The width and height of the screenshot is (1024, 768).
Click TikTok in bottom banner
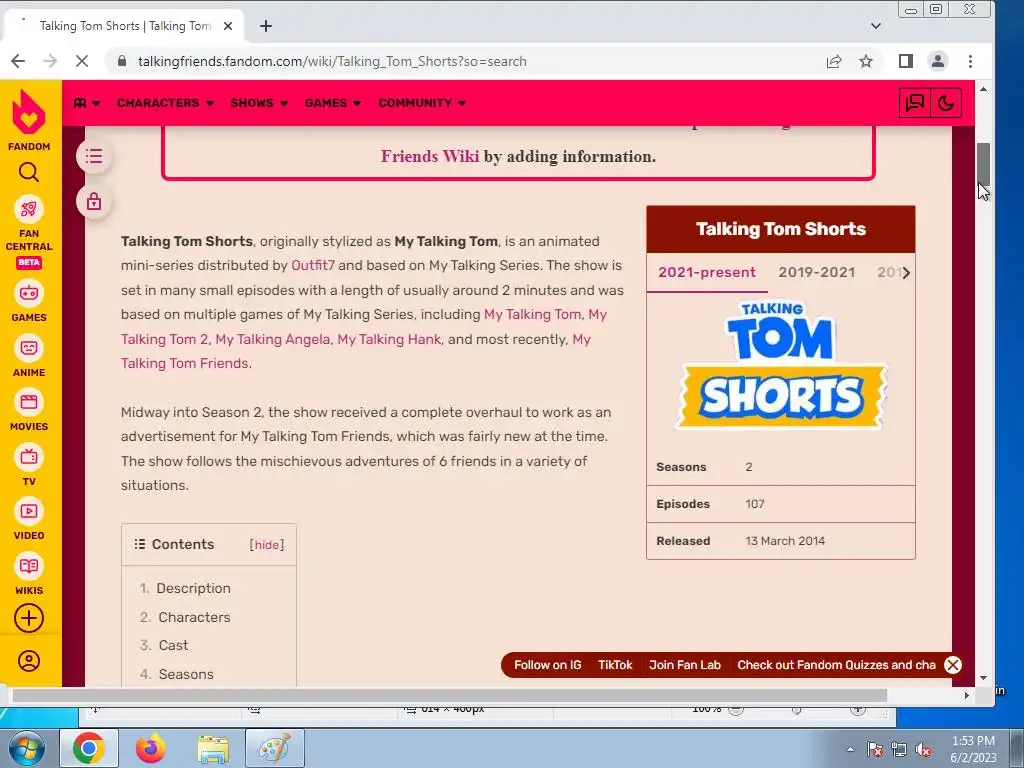coord(615,665)
